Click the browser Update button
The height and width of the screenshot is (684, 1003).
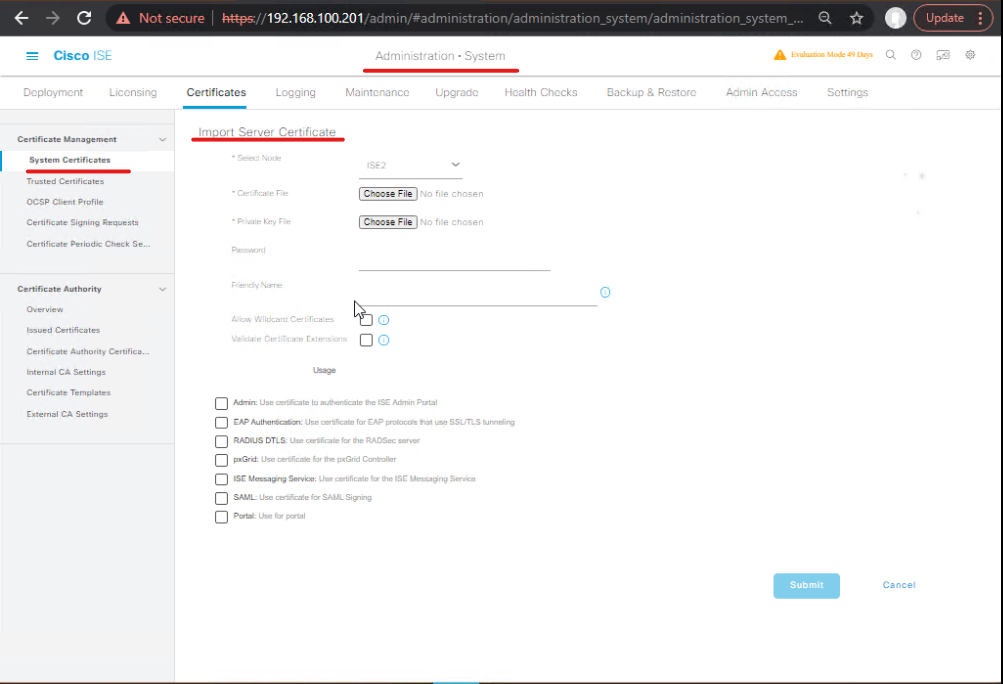point(953,18)
